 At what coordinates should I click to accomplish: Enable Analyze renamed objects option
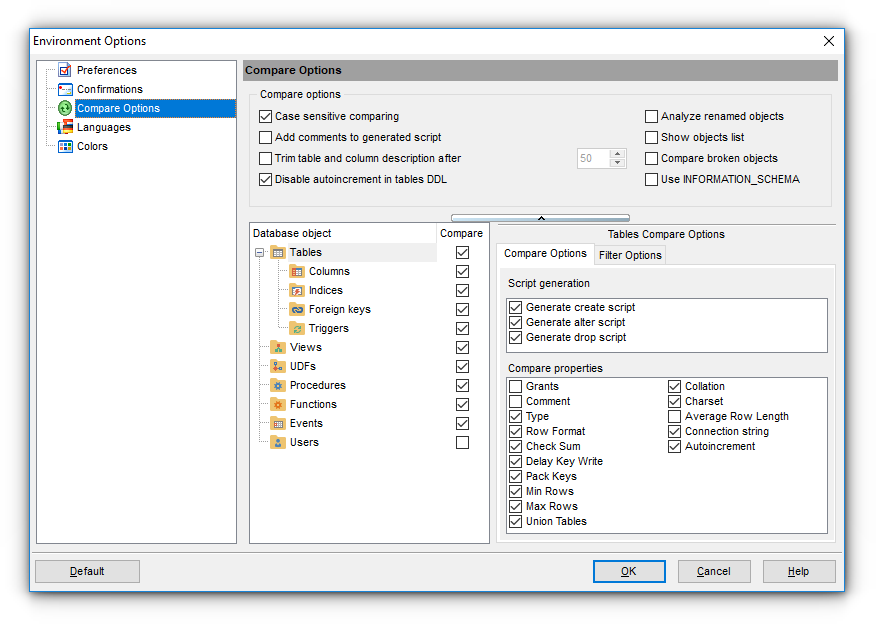tap(652, 117)
